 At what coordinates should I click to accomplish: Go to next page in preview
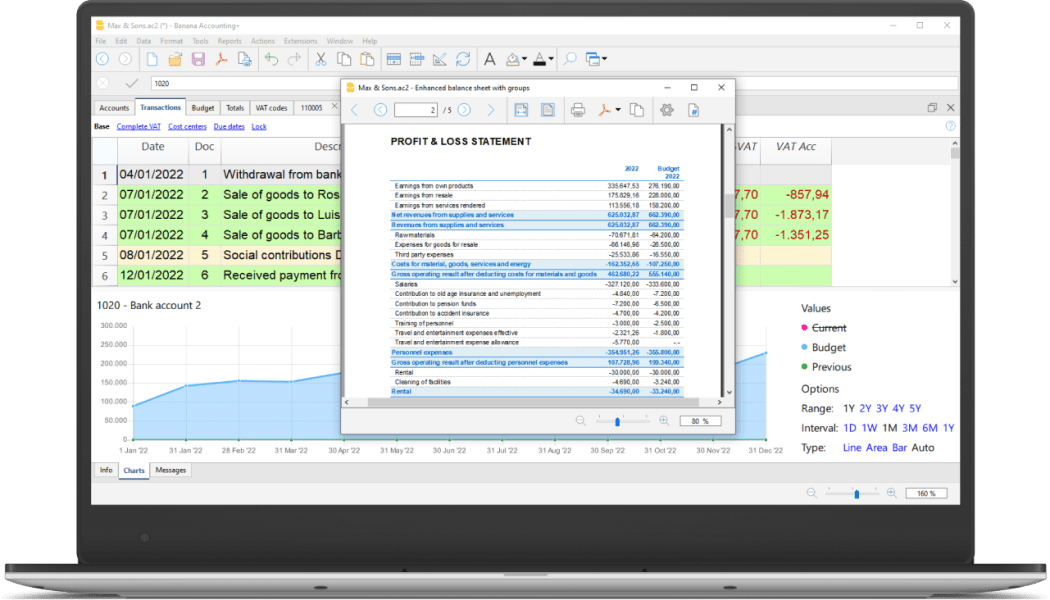(x=464, y=110)
